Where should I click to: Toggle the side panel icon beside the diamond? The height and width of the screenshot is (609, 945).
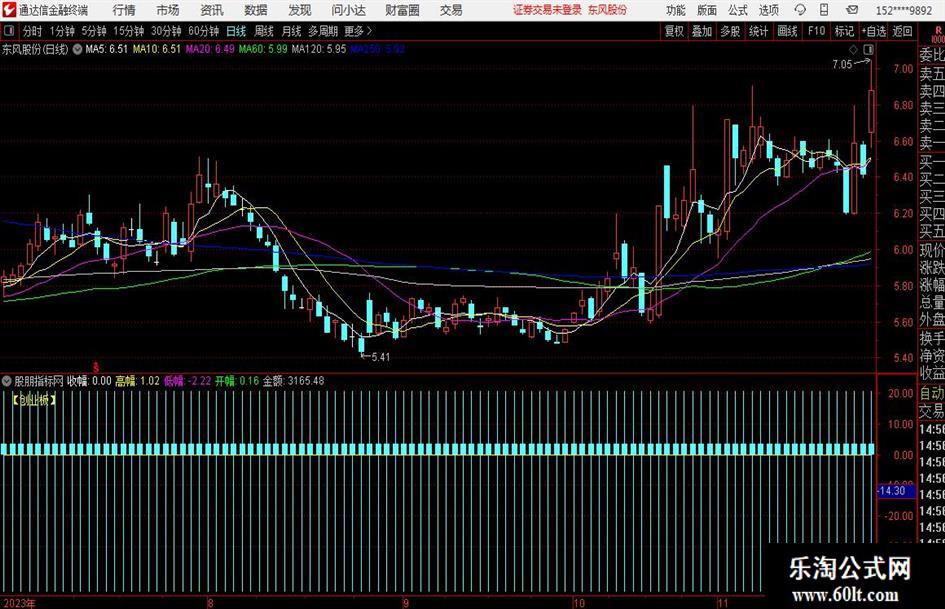click(868, 49)
